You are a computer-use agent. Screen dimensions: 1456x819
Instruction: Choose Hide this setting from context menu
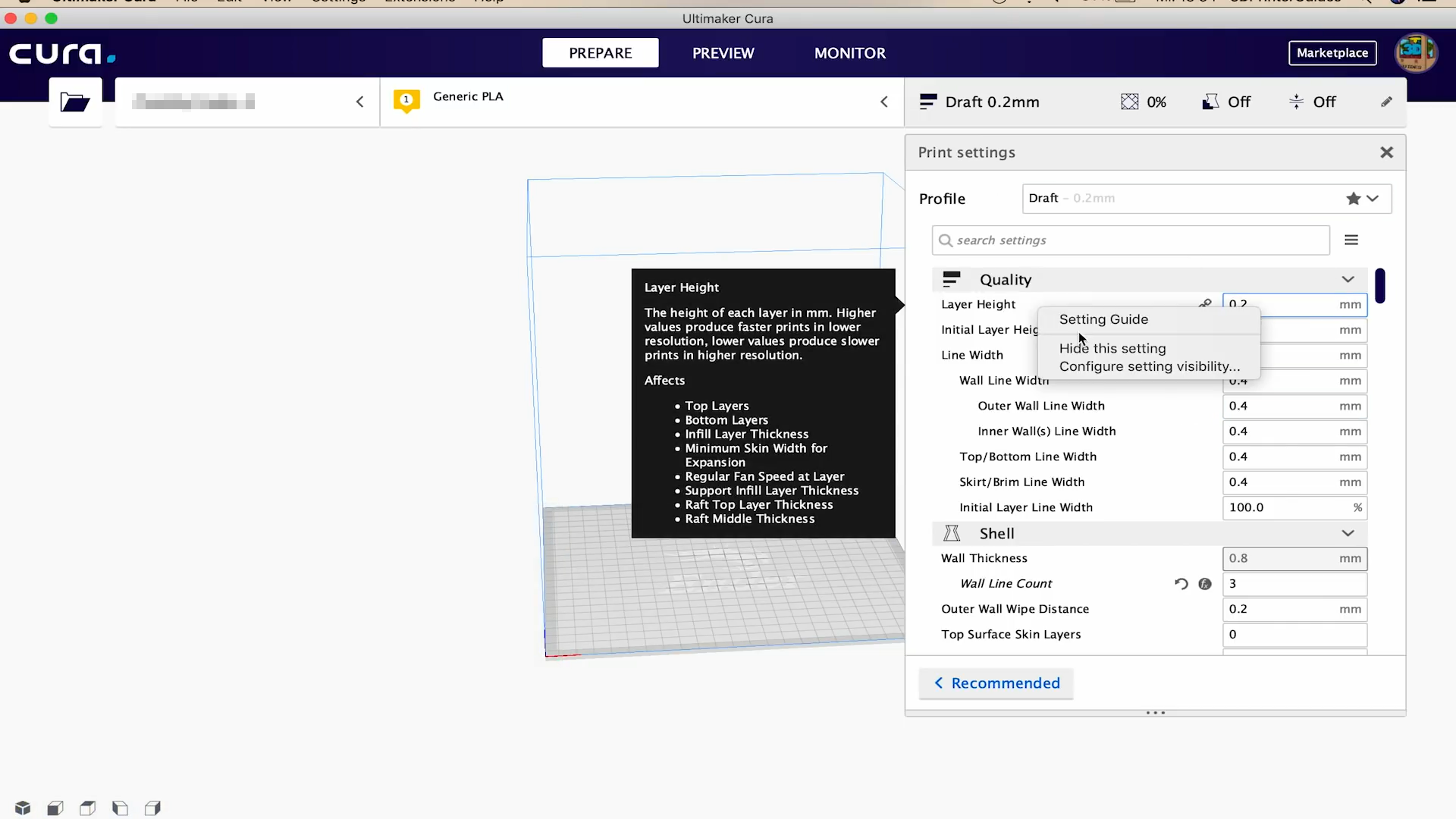[x=1112, y=349]
